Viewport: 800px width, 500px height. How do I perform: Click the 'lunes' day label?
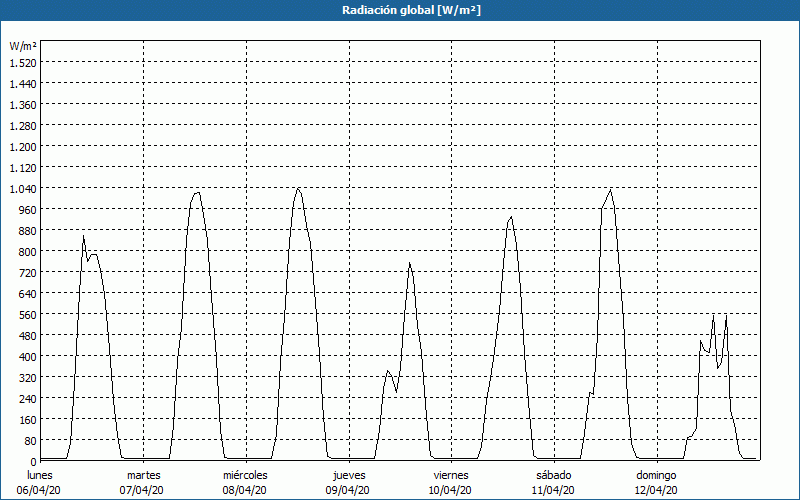point(40,475)
